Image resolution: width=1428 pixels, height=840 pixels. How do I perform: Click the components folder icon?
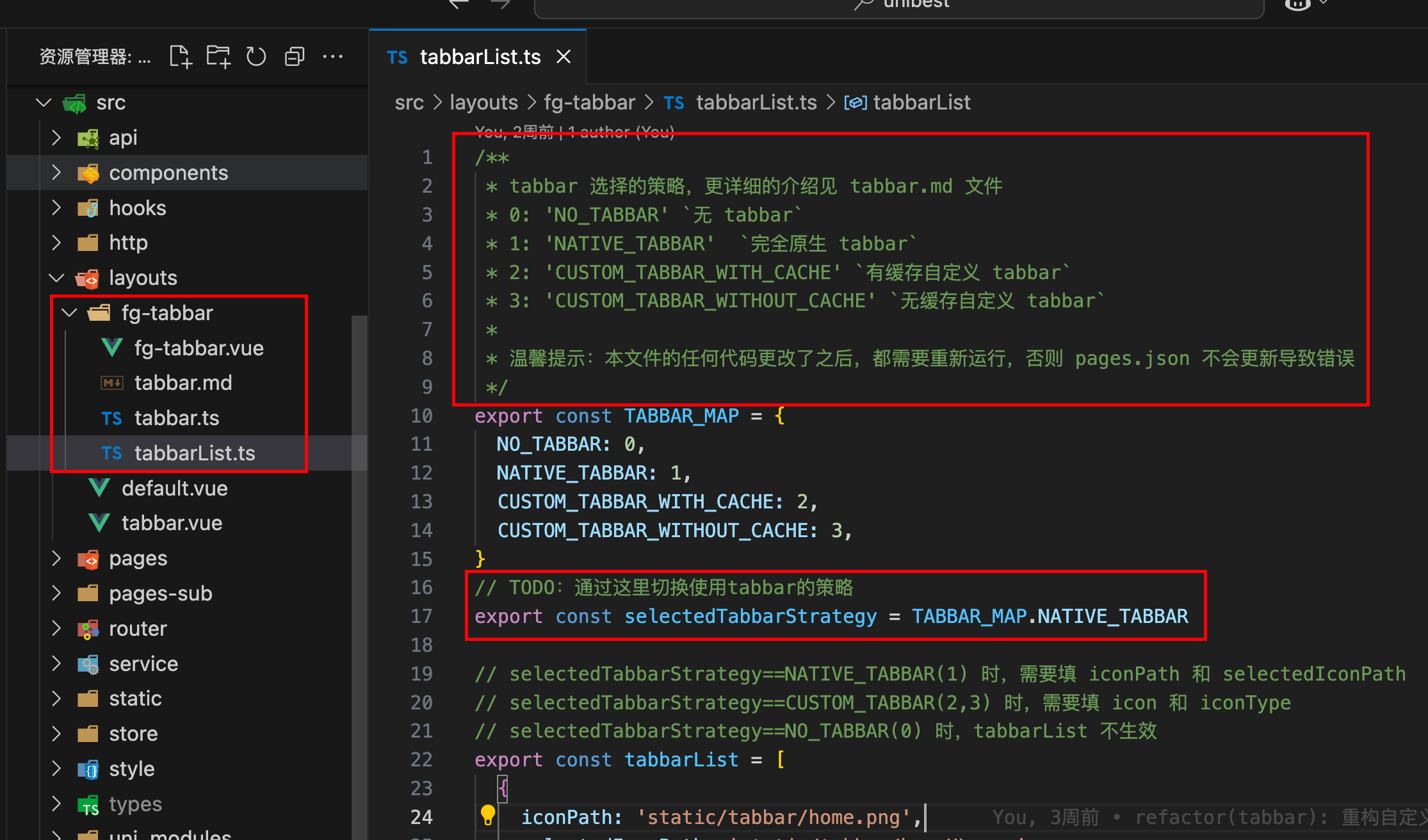click(88, 173)
